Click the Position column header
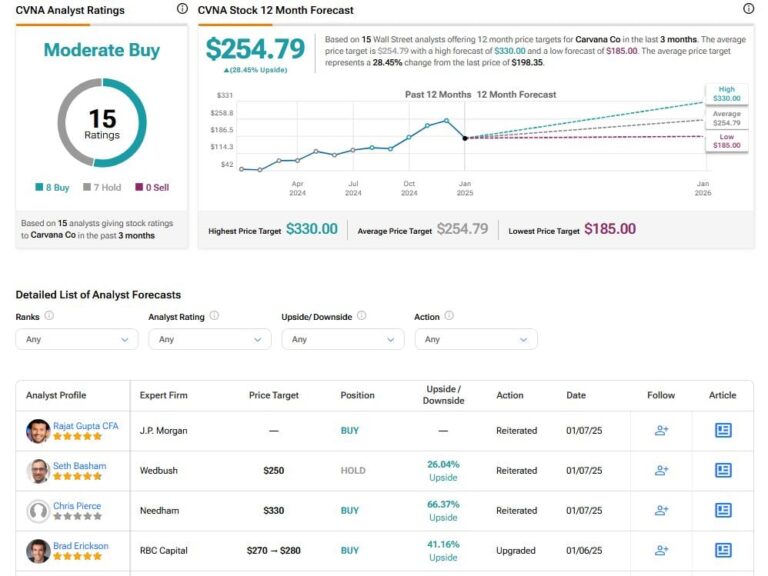The width and height of the screenshot is (768, 576). [x=358, y=395]
